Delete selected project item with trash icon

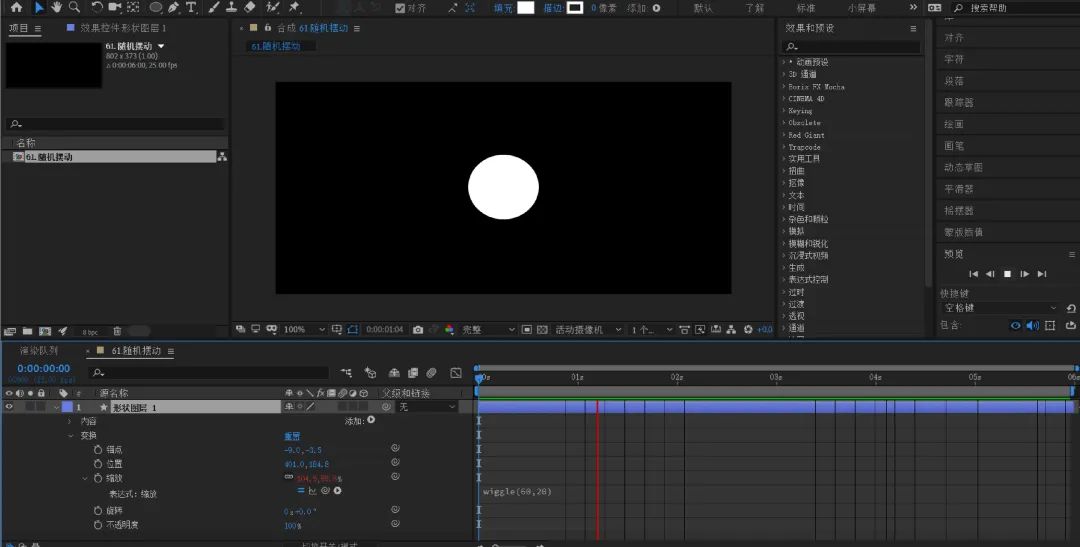pos(117,331)
